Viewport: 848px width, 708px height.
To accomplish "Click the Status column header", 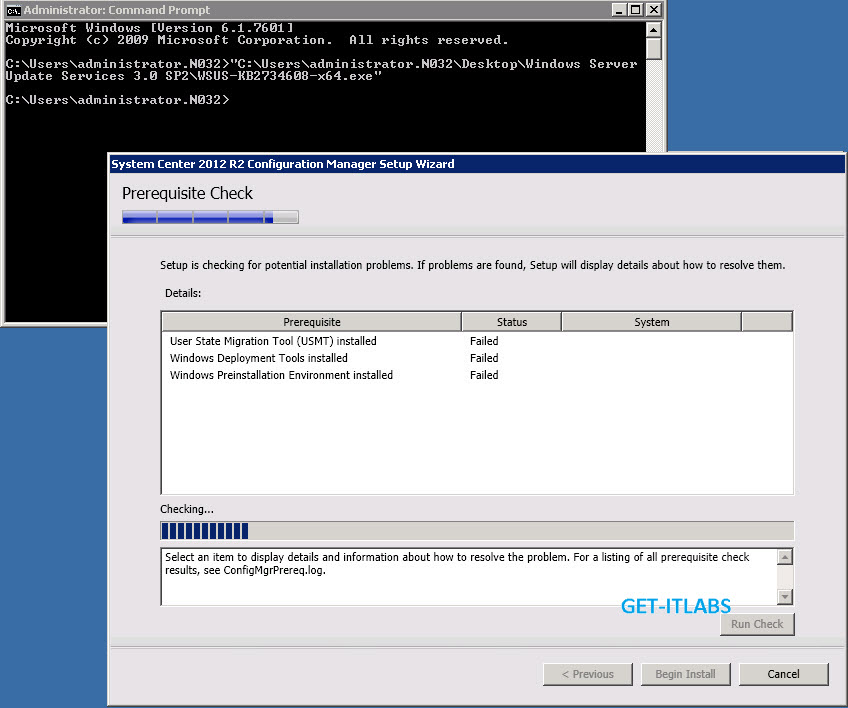I will click(512, 322).
